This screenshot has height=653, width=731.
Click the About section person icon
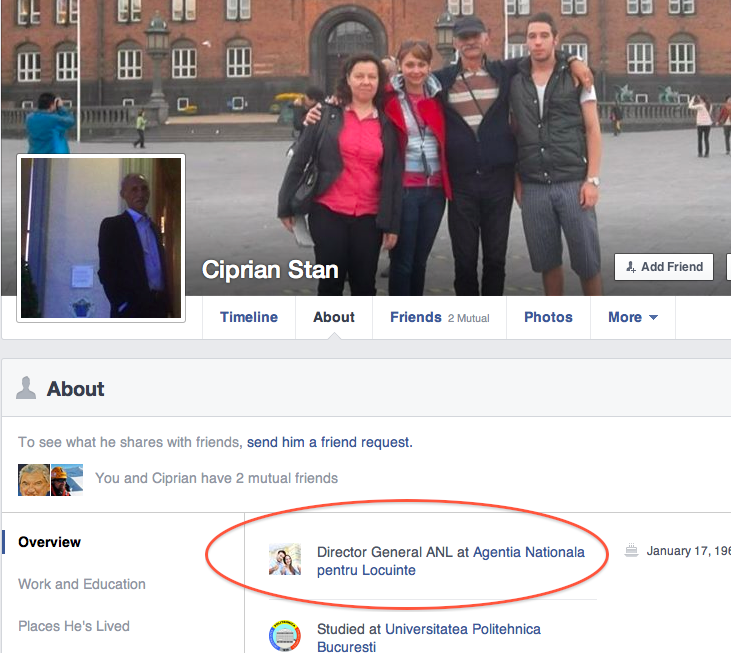point(27,388)
